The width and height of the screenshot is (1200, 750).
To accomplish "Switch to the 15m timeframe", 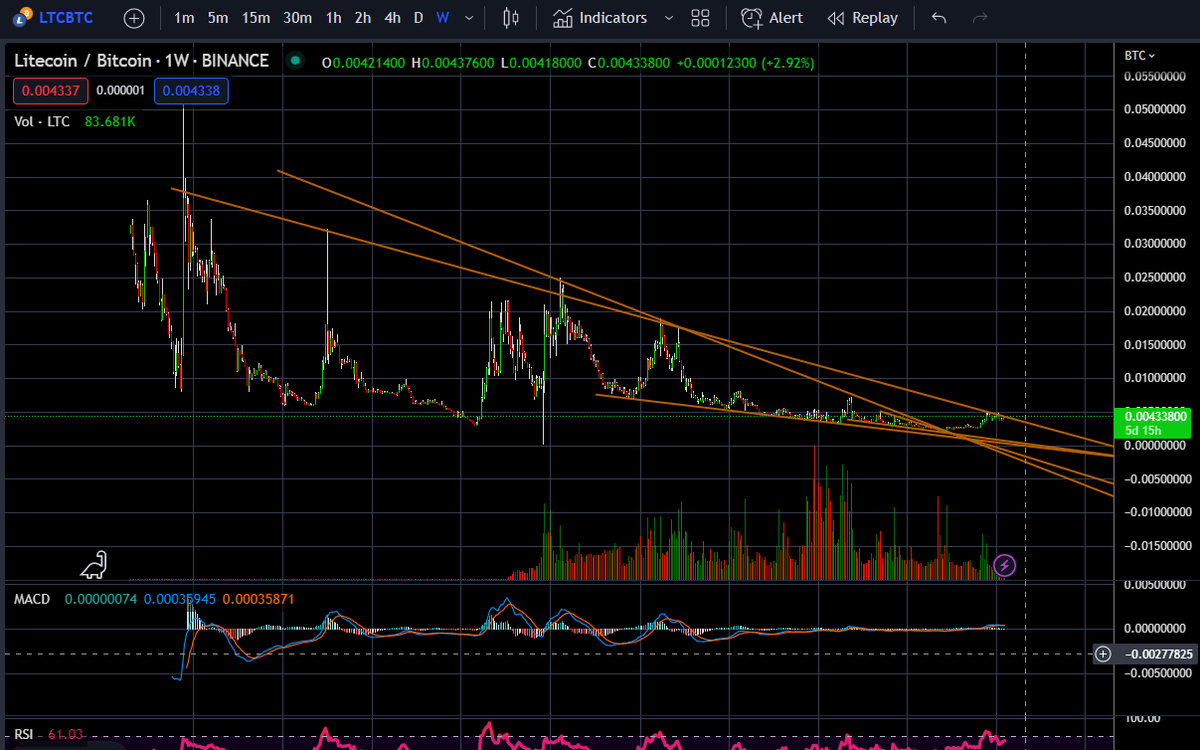I will [256, 18].
